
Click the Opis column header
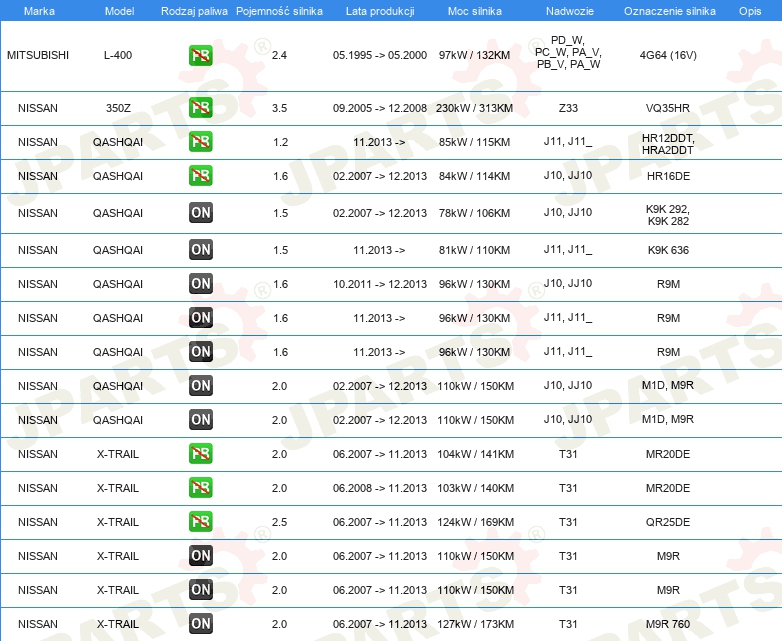tap(749, 10)
